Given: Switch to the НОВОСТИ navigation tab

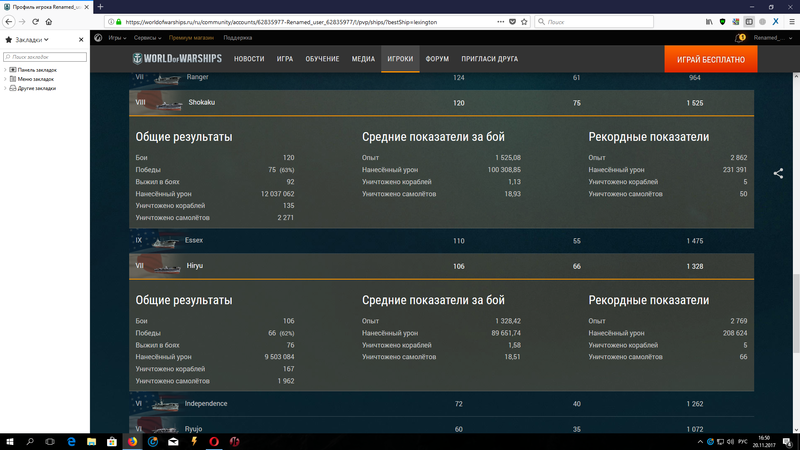Looking at the screenshot, I should point(249,60).
